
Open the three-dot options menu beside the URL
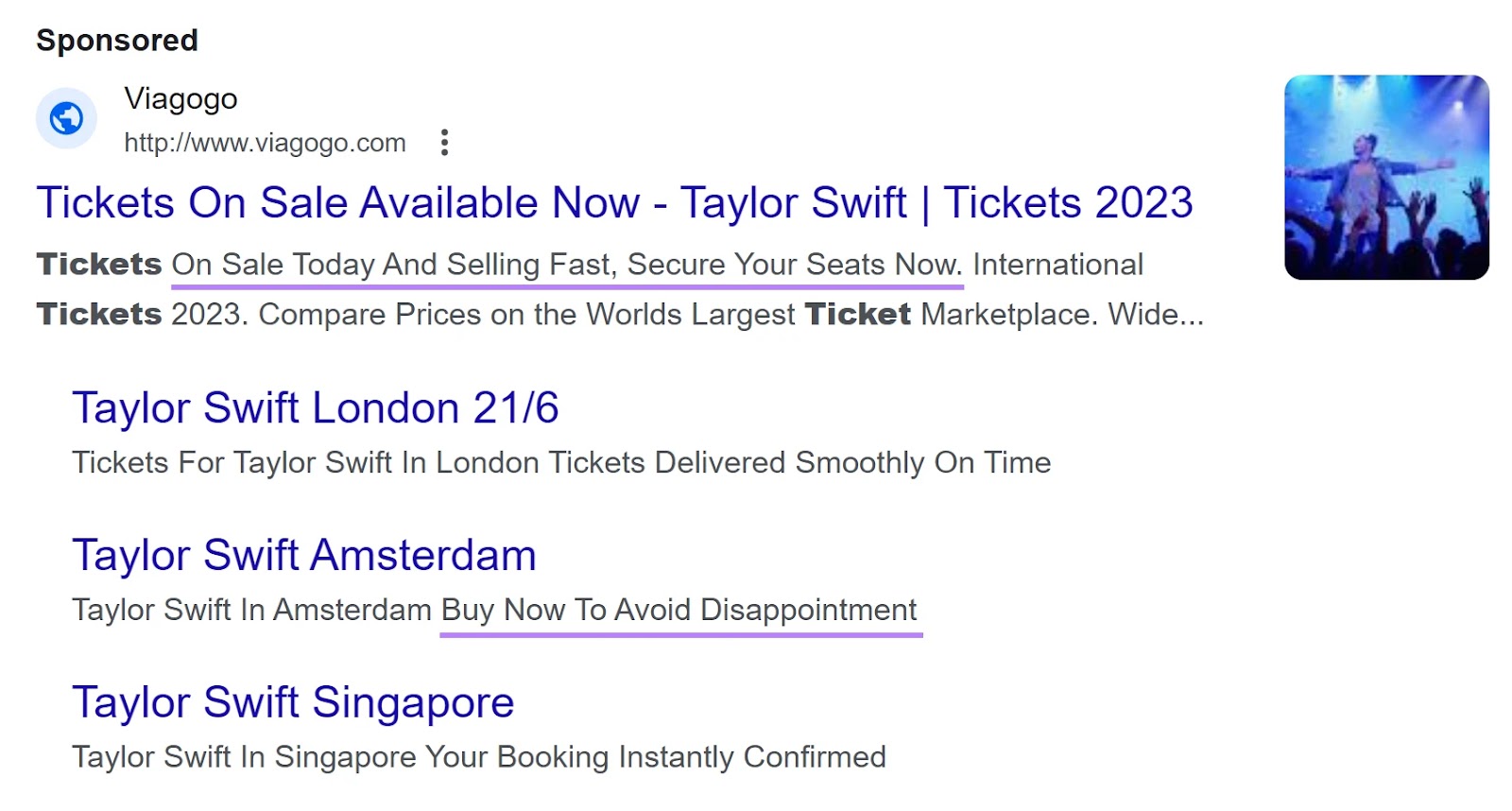click(444, 142)
